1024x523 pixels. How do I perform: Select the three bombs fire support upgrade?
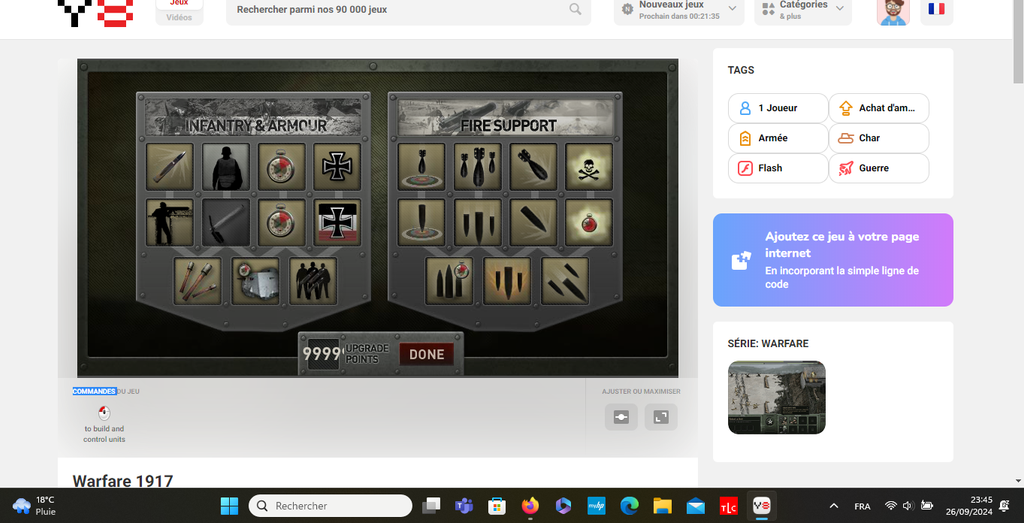pyautogui.click(x=477, y=166)
